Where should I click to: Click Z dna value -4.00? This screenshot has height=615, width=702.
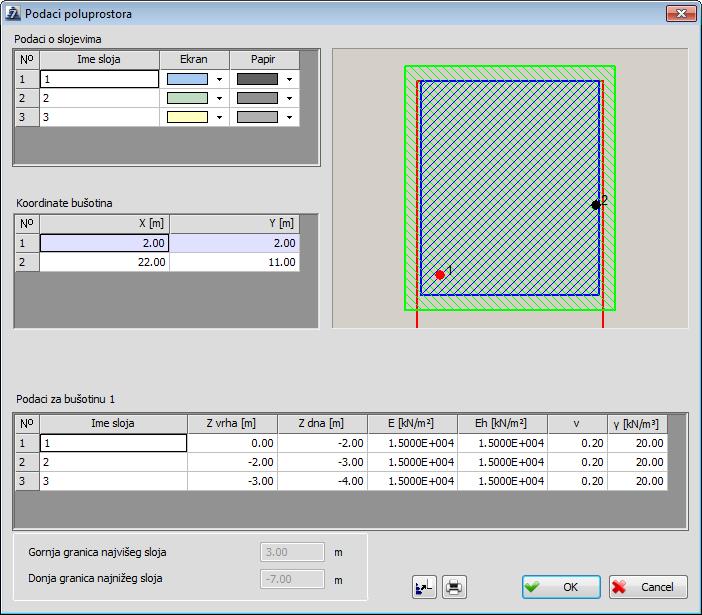click(x=322, y=481)
